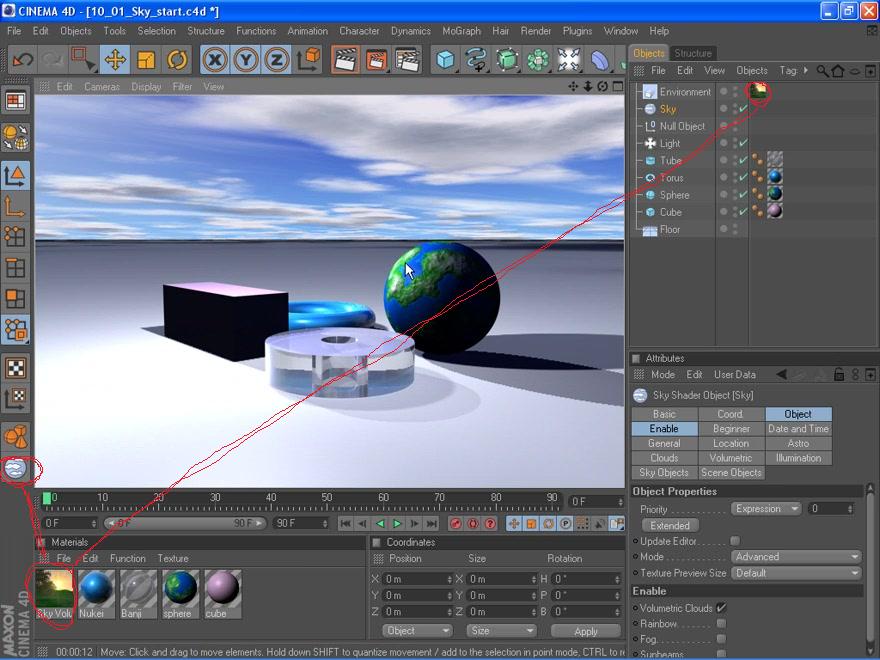
Task: Open the HyperNURBS generator icon
Action: coord(507,59)
